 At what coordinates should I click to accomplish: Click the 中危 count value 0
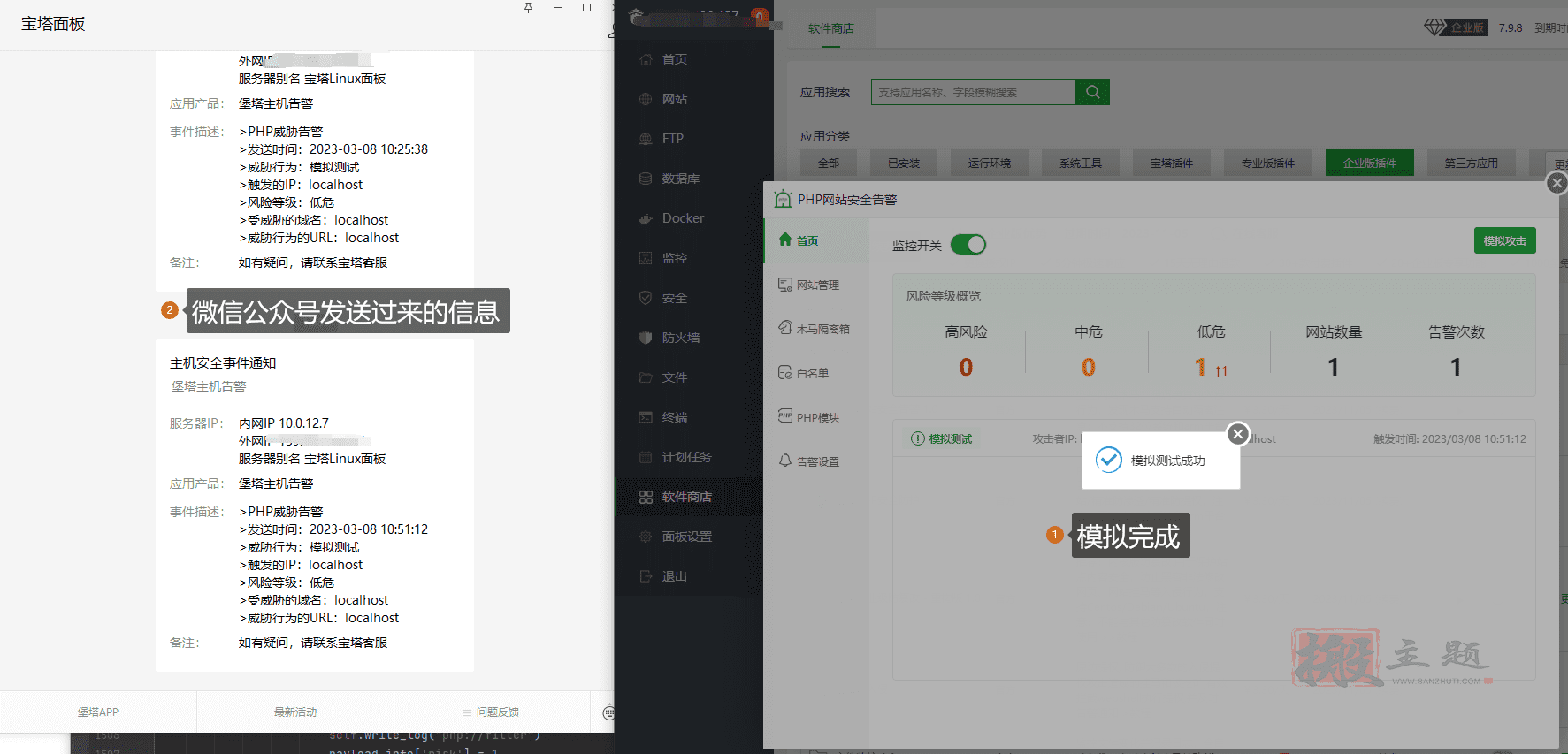[x=1089, y=367]
